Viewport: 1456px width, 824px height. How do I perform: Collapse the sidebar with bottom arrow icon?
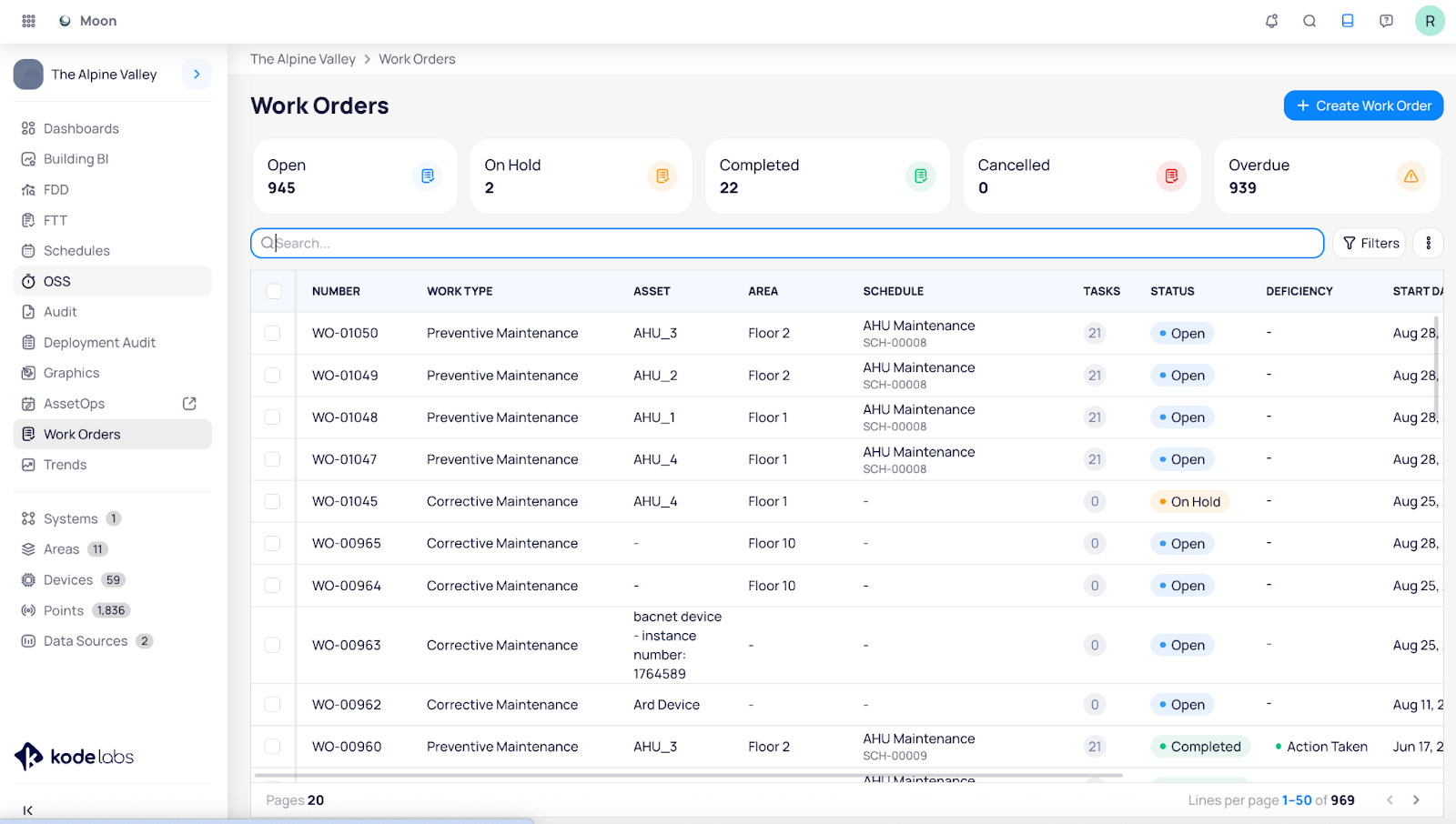point(28,809)
